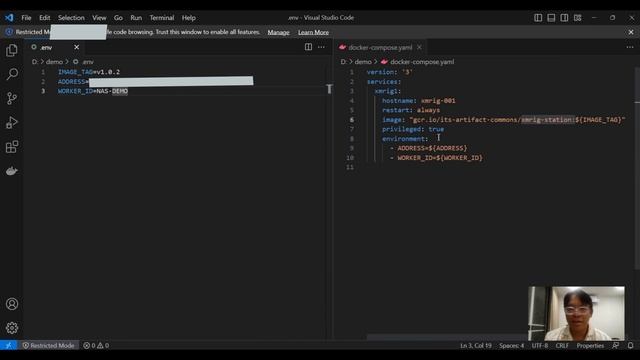Click the 'restart: always' line
Image resolution: width=640 pixels, height=360 pixels.
411,110
